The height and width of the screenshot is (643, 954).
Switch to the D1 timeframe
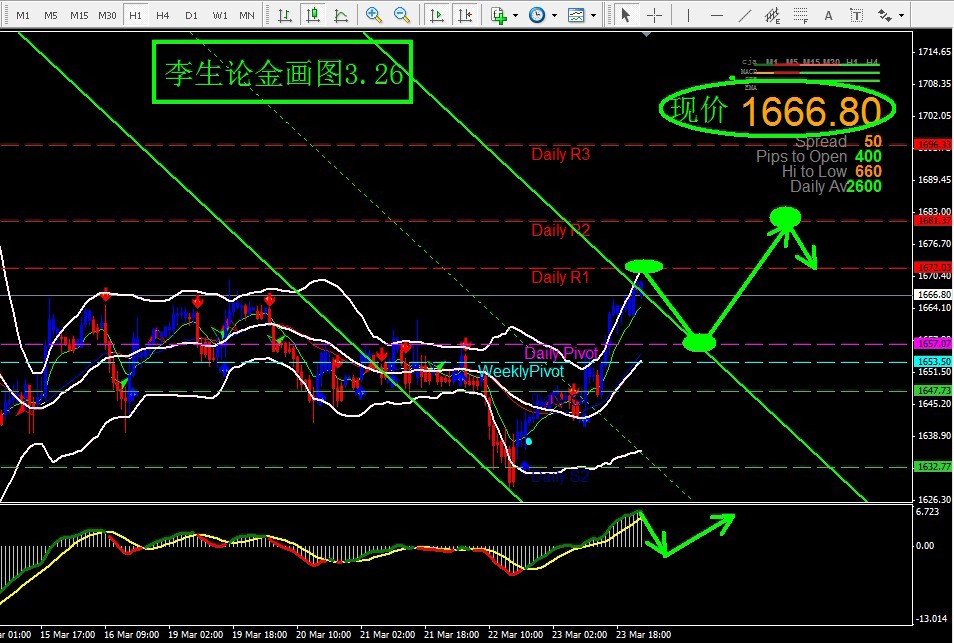pyautogui.click(x=191, y=16)
